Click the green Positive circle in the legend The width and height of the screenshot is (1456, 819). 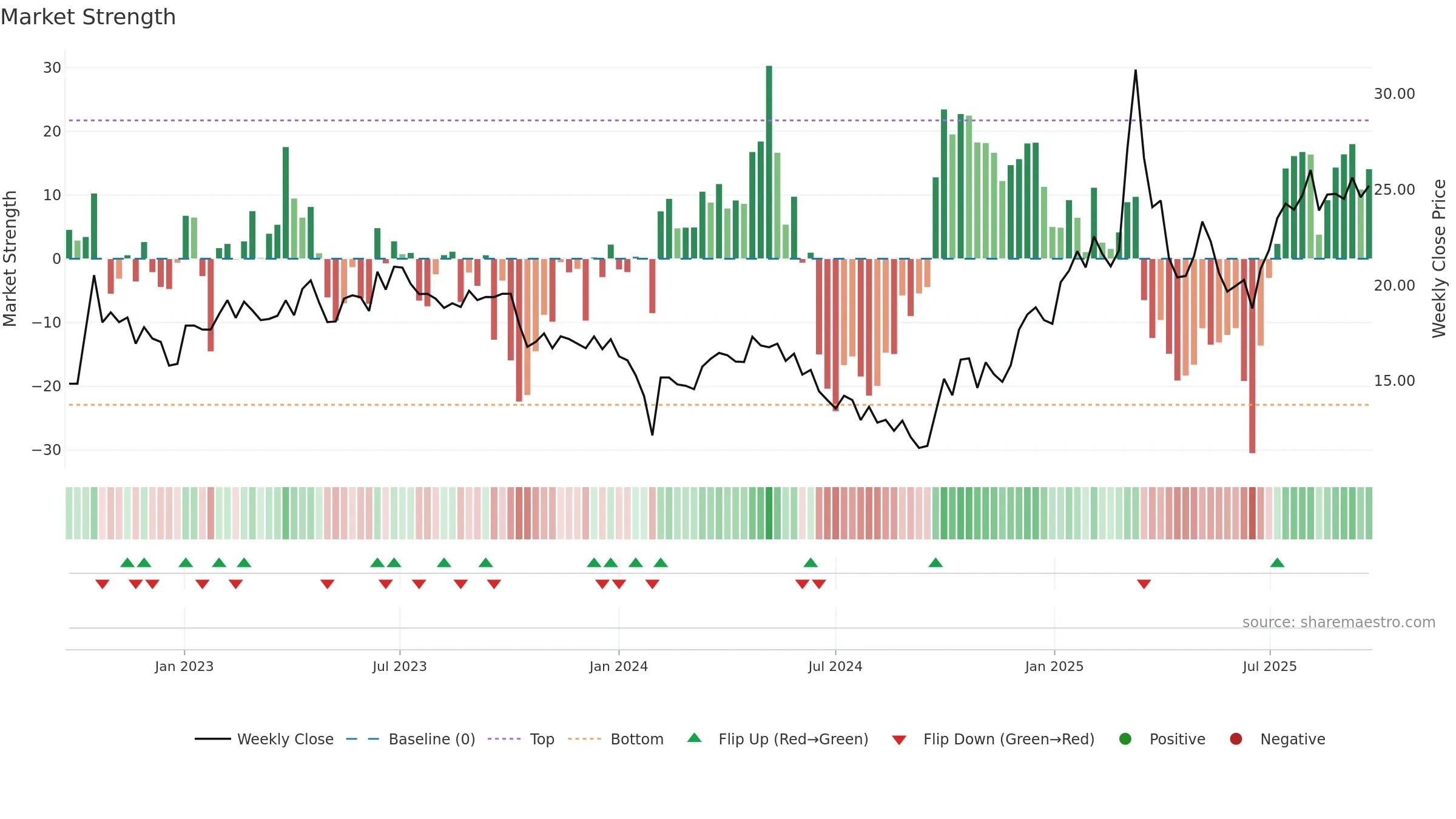(x=1125, y=739)
